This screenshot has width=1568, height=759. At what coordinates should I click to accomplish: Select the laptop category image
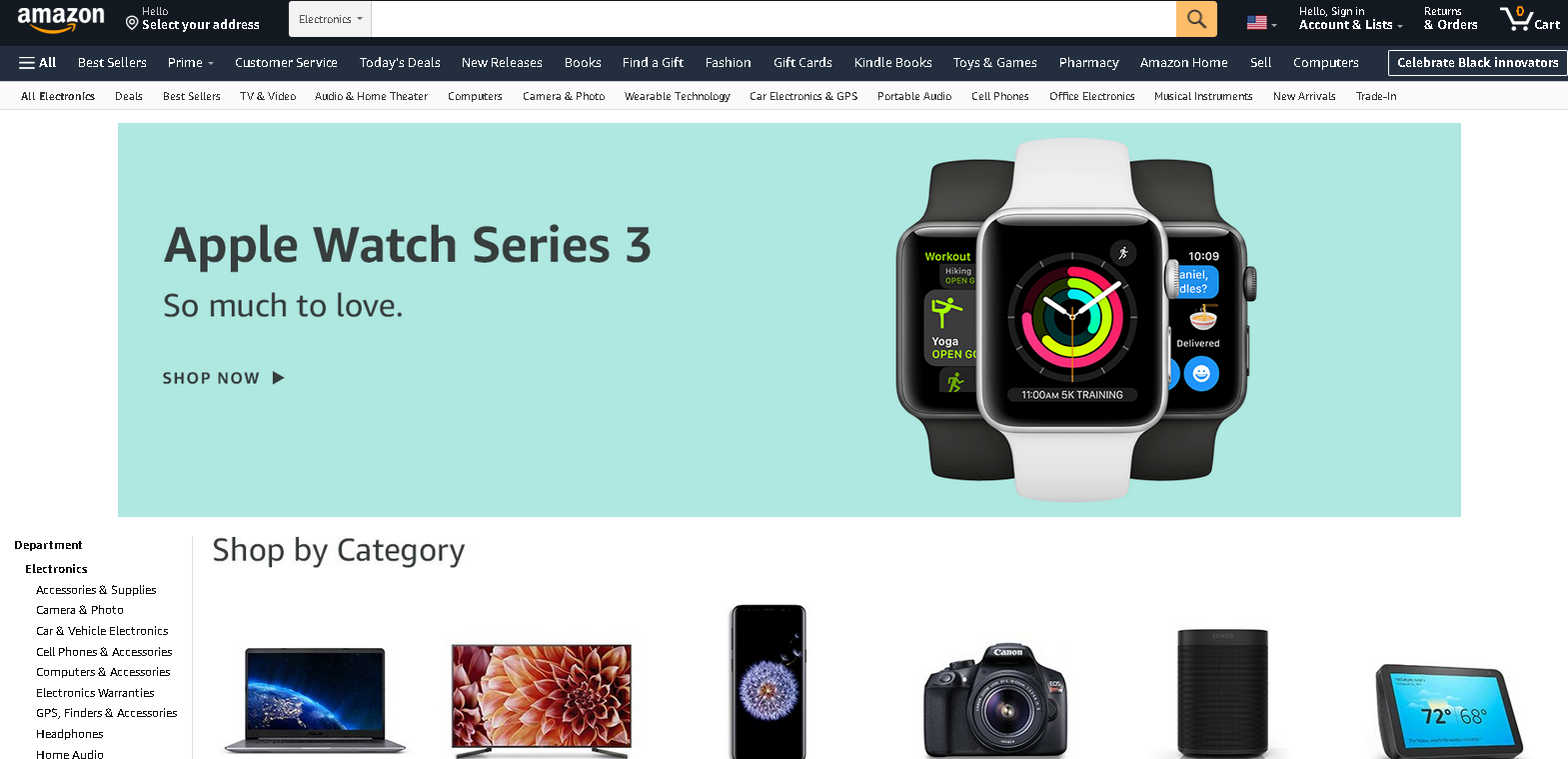[315, 700]
